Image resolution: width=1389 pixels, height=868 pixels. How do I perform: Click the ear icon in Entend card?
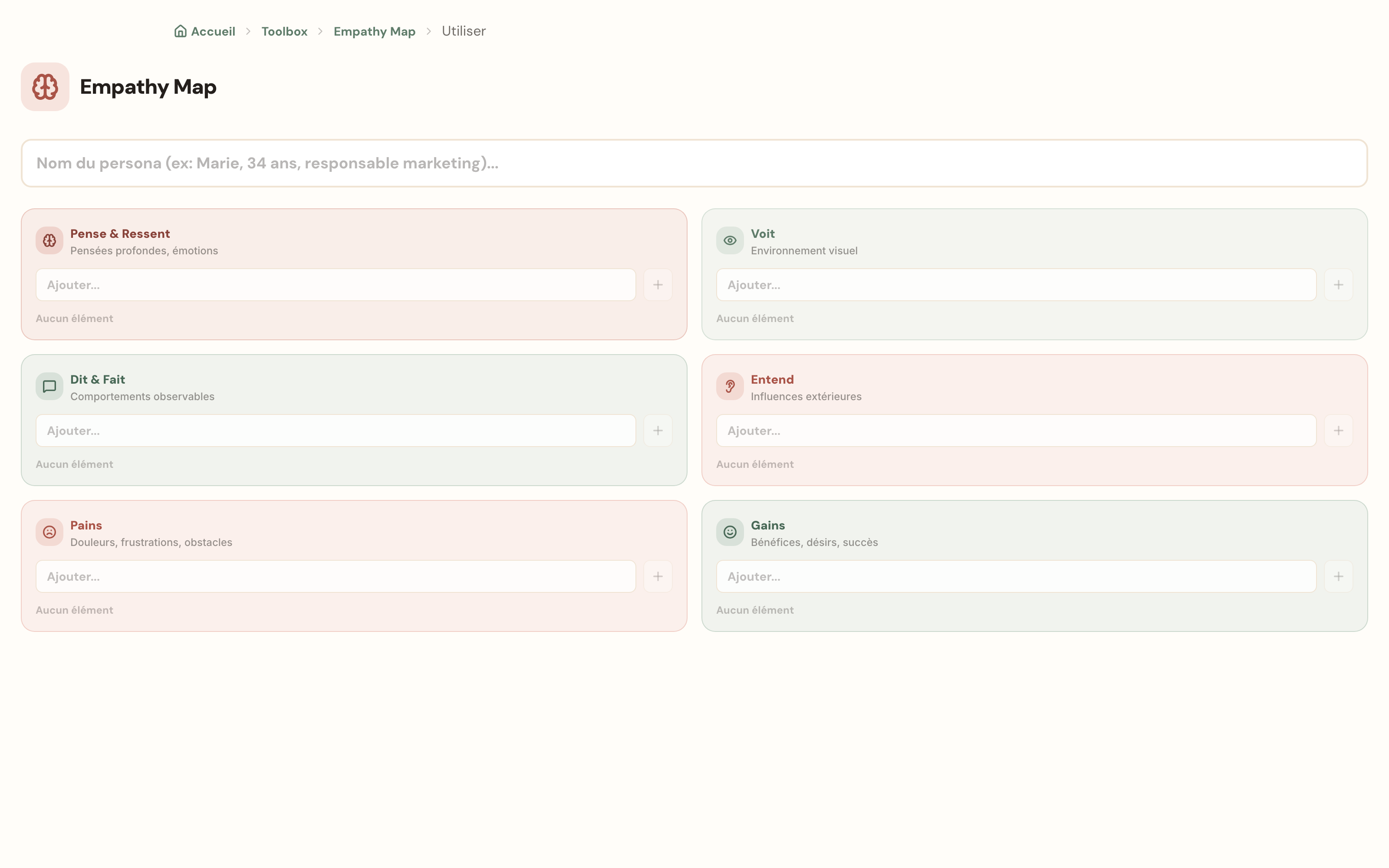click(730, 386)
